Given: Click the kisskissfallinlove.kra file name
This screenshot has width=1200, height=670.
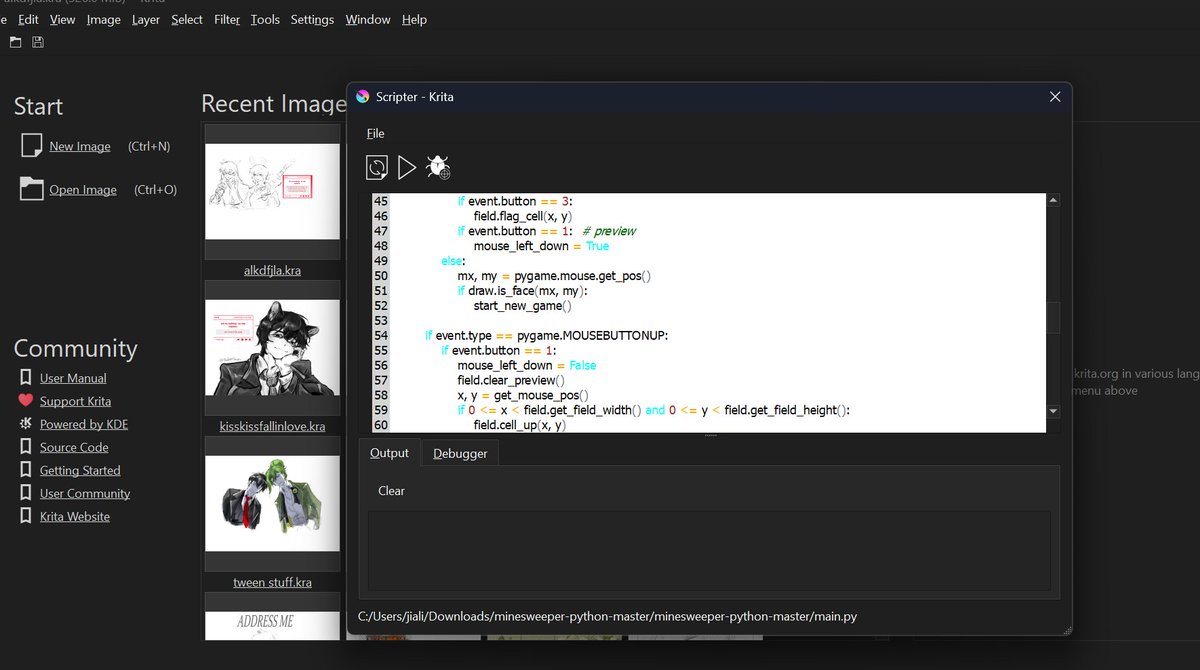Looking at the screenshot, I should click(273, 426).
